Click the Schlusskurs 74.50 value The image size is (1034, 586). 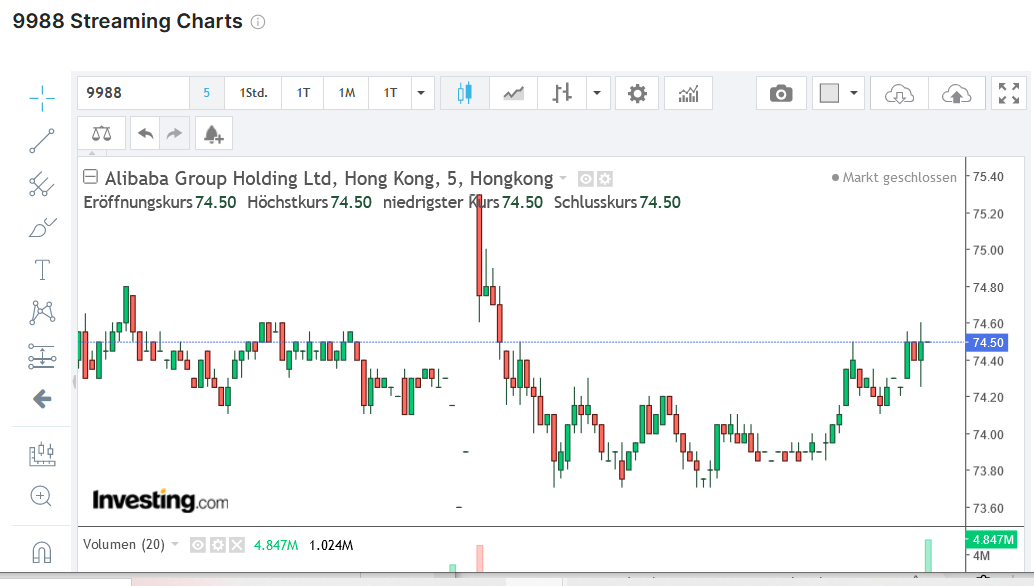tap(660, 202)
